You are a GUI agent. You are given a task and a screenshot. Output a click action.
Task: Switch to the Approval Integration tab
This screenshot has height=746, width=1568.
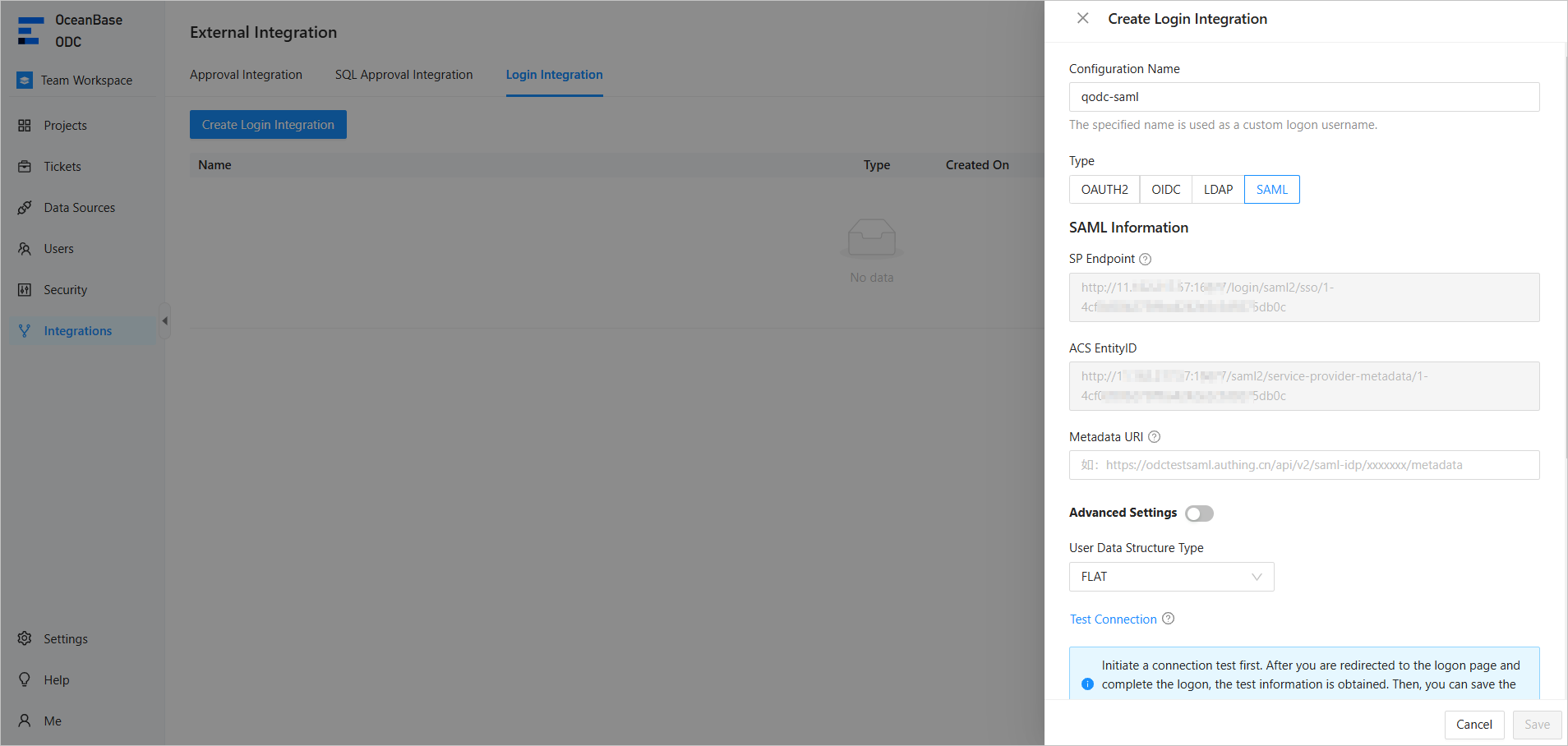coord(246,75)
